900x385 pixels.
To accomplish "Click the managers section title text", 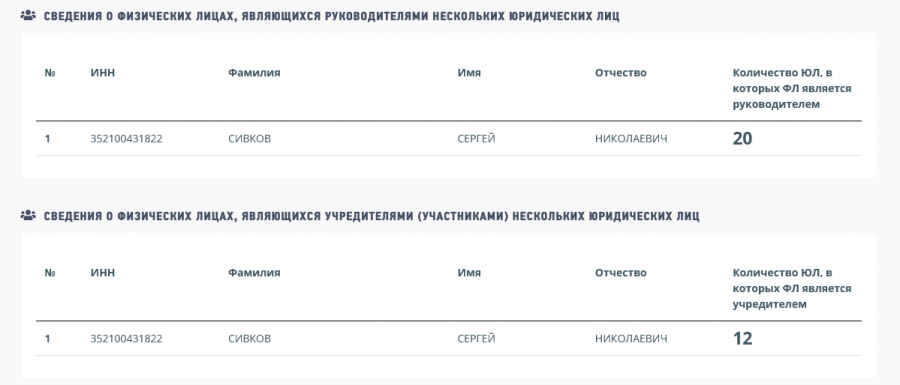I will pos(332,17).
